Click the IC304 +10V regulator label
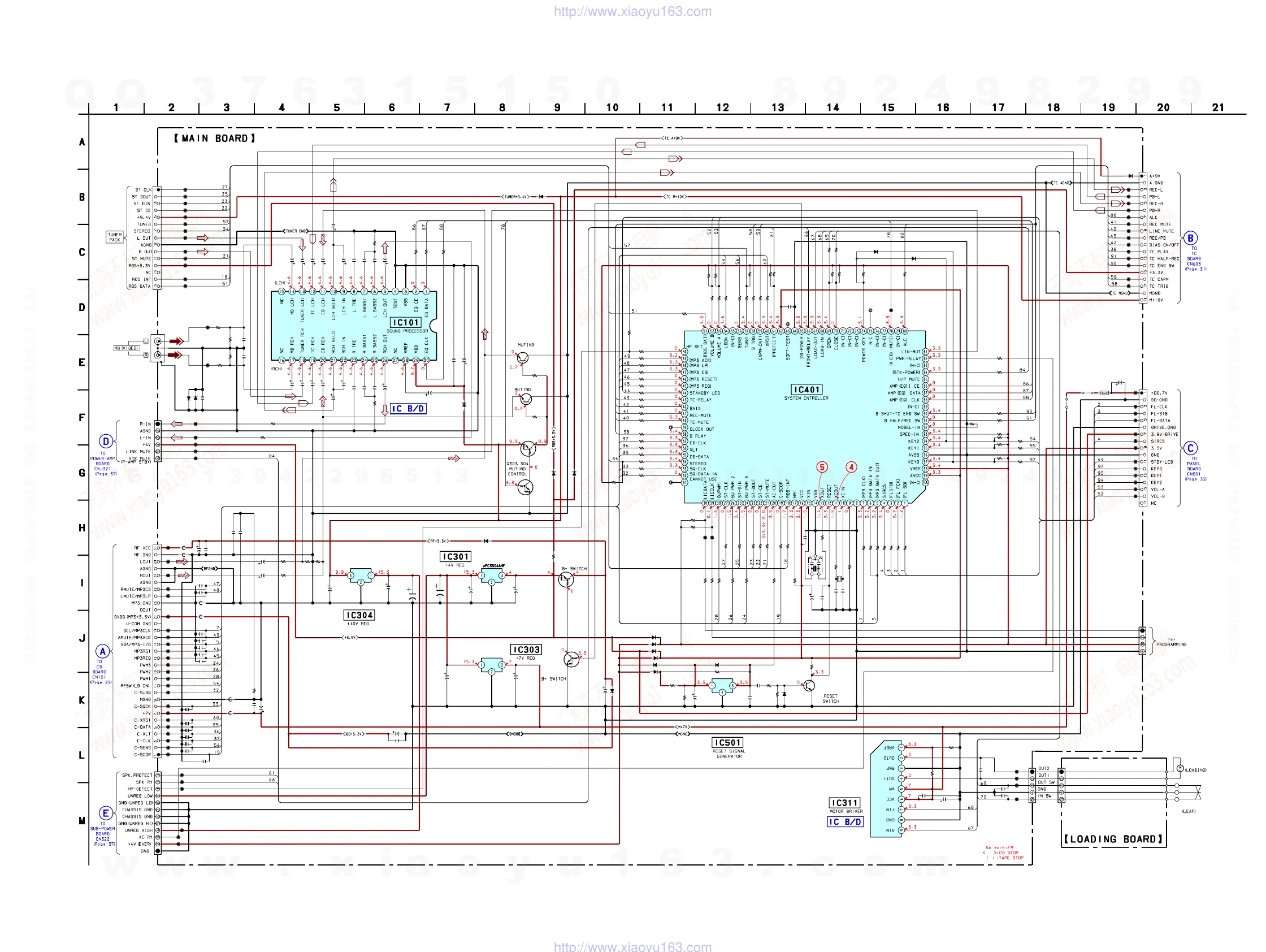1266x952 pixels. (359, 615)
